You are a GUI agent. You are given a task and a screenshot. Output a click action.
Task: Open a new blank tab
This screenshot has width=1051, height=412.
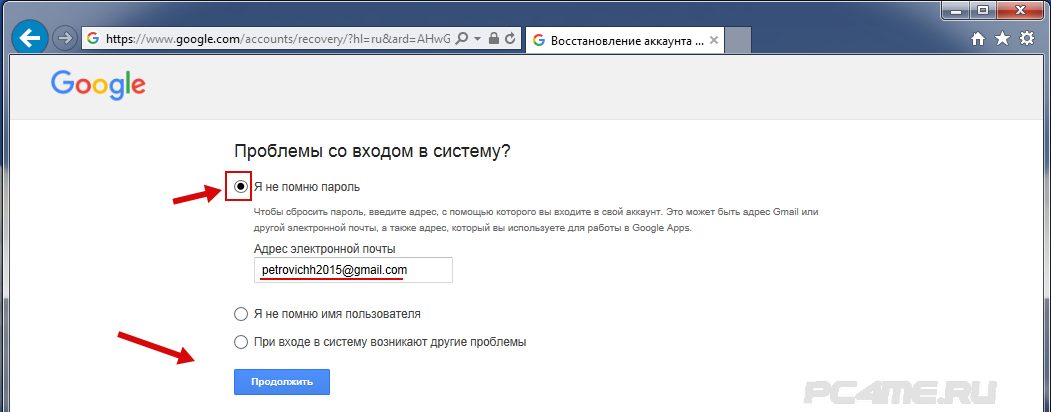click(739, 40)
